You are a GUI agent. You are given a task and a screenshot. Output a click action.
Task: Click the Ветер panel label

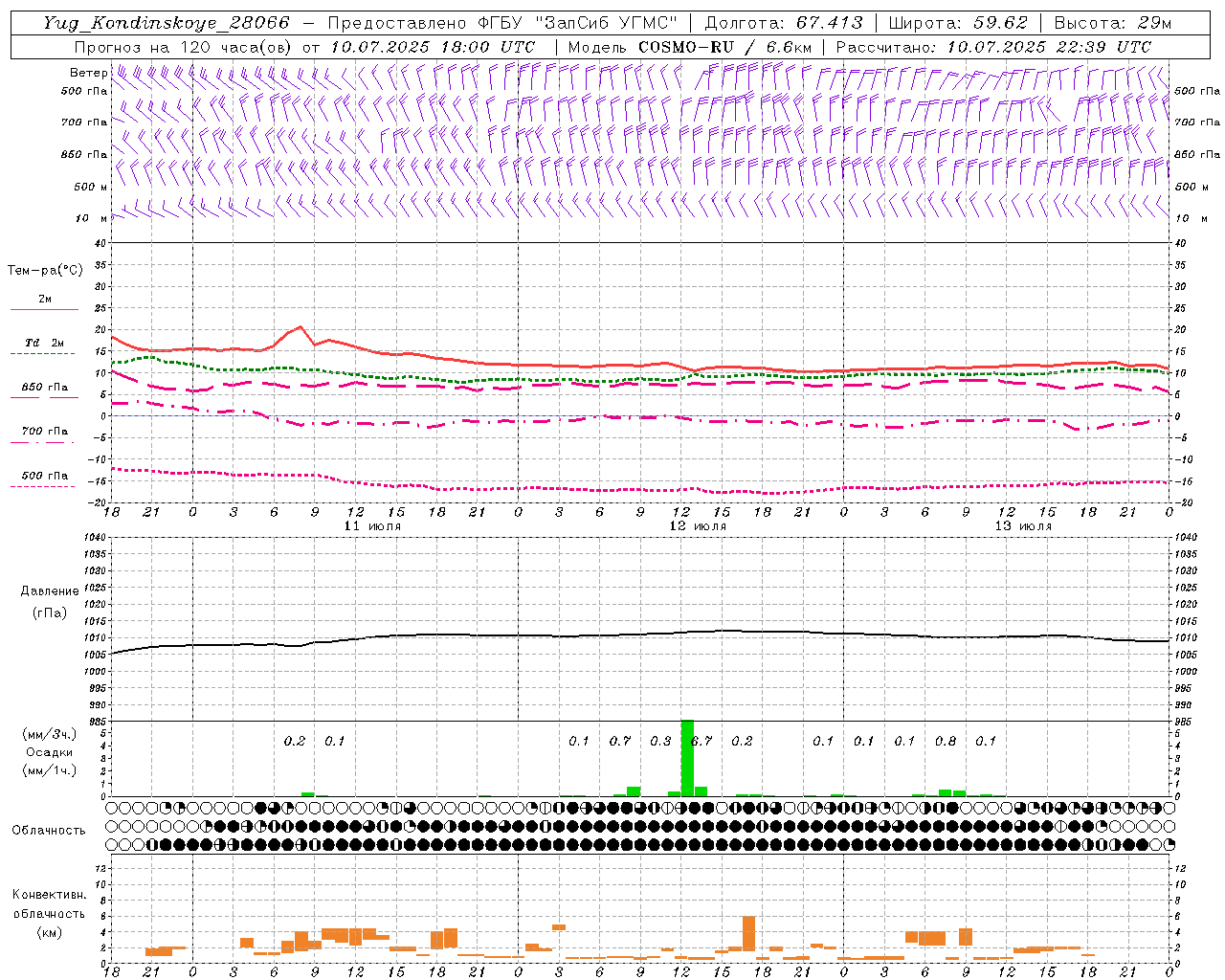click(x=88, y=73)
